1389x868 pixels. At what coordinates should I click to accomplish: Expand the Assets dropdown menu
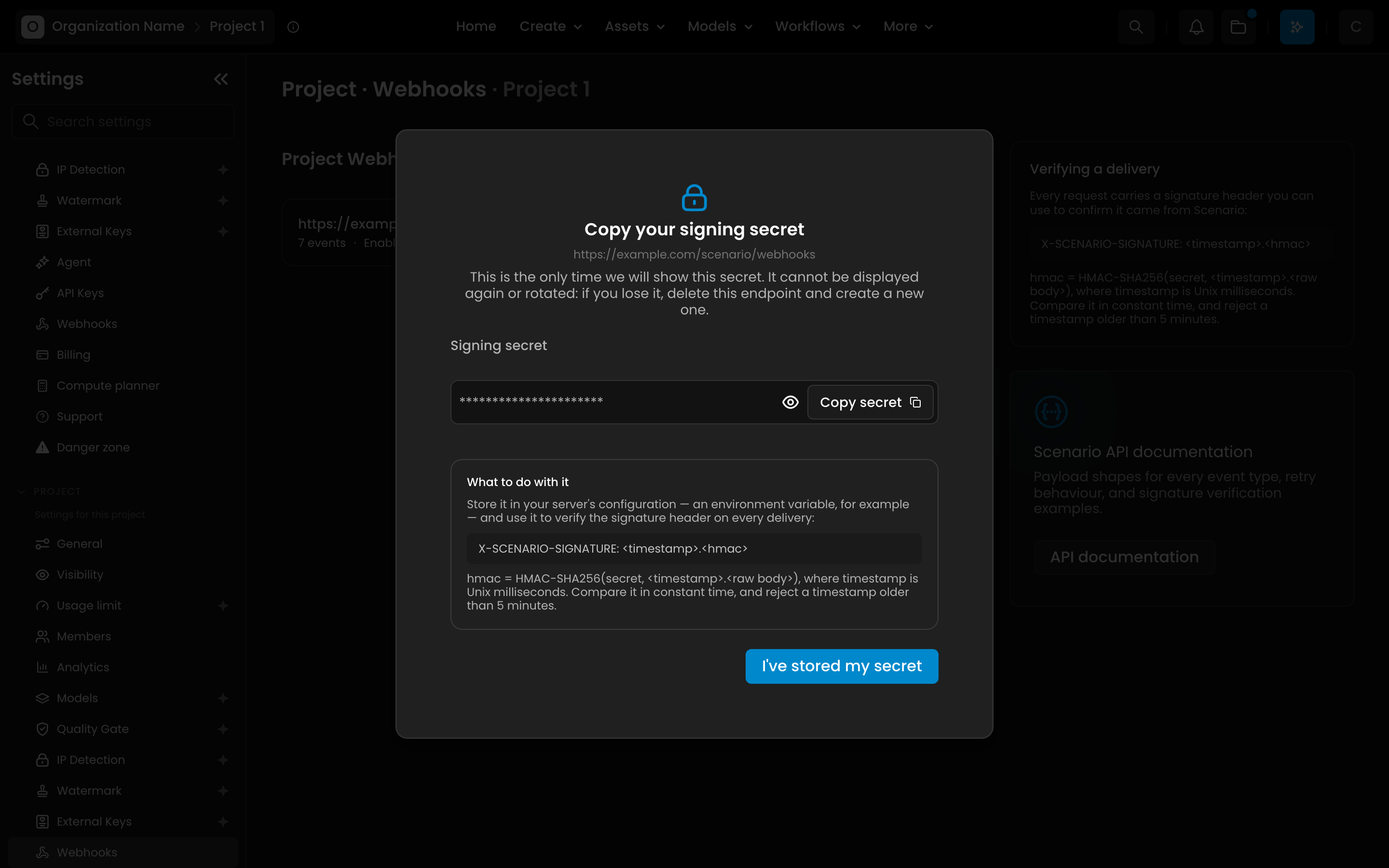[634, 27]
